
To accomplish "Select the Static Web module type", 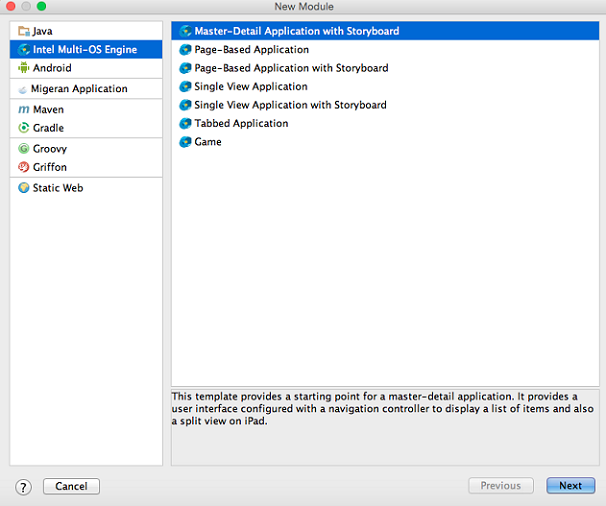I will point(86,188).
